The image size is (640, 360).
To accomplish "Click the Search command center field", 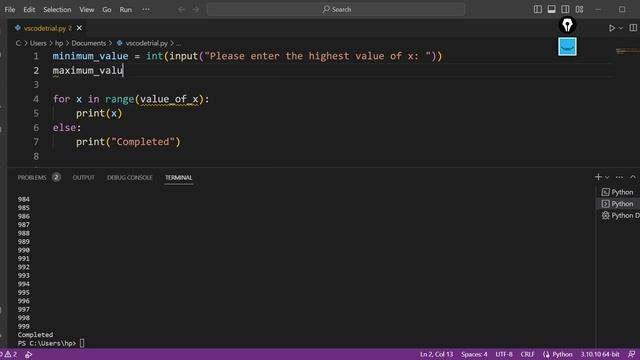I will (x=336, y=9).
